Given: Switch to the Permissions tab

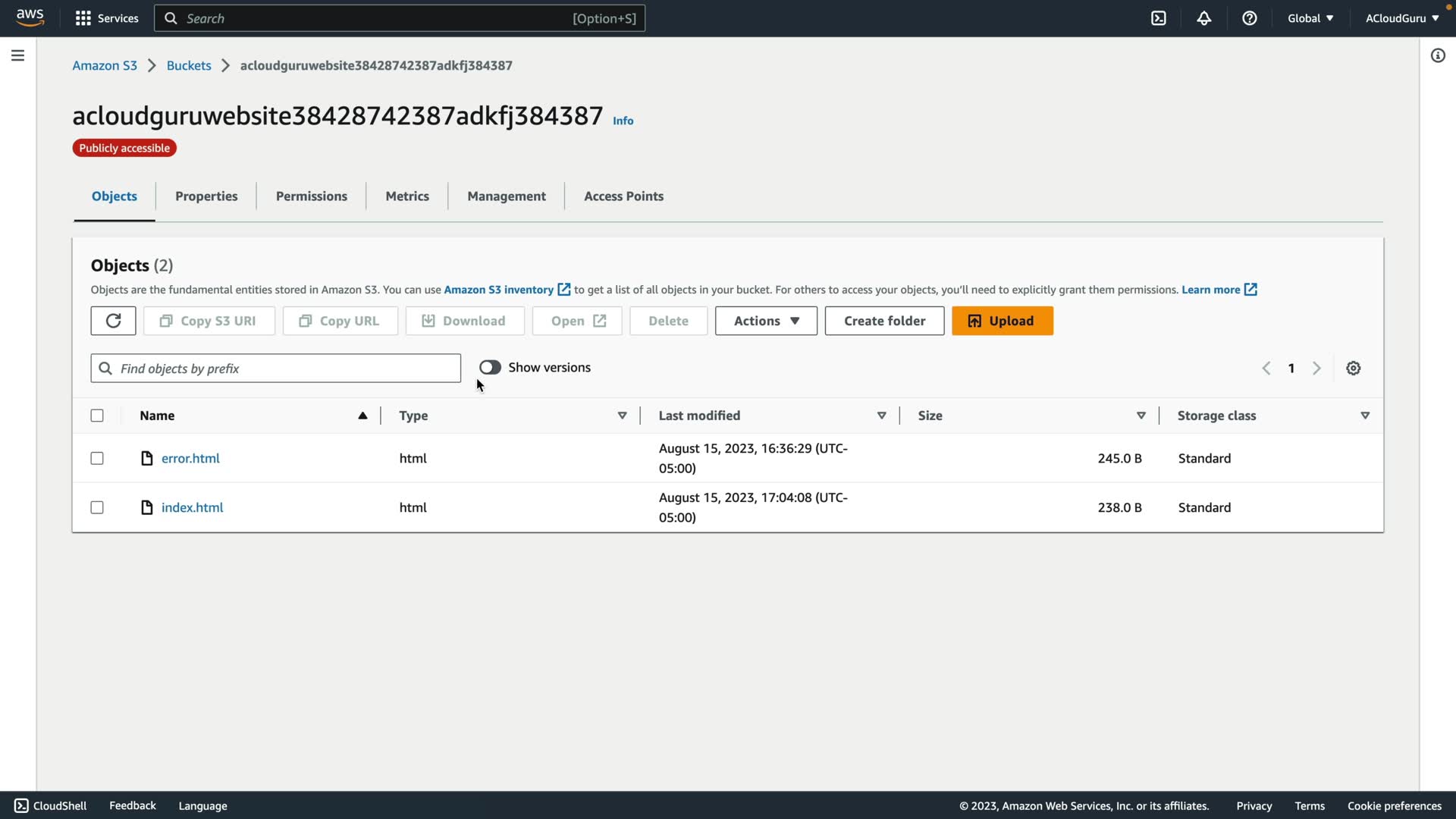Looking at the screenshot, I should (x=311, y=196).
